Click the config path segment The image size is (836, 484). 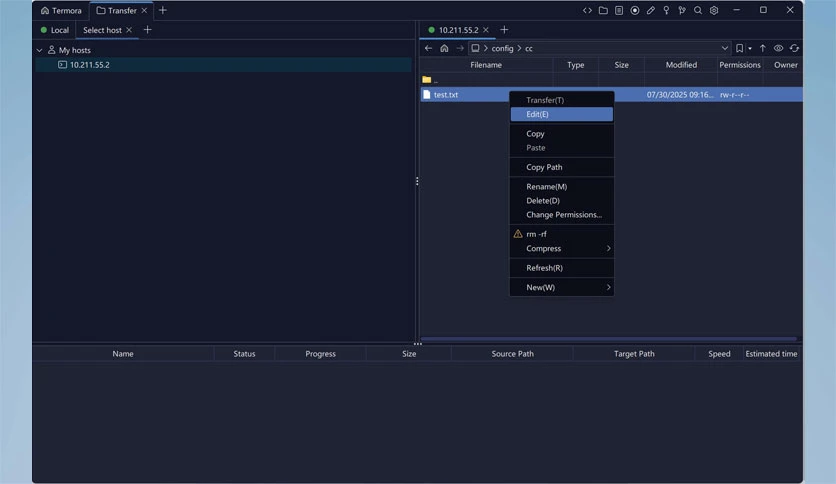[x=502, y=48]
